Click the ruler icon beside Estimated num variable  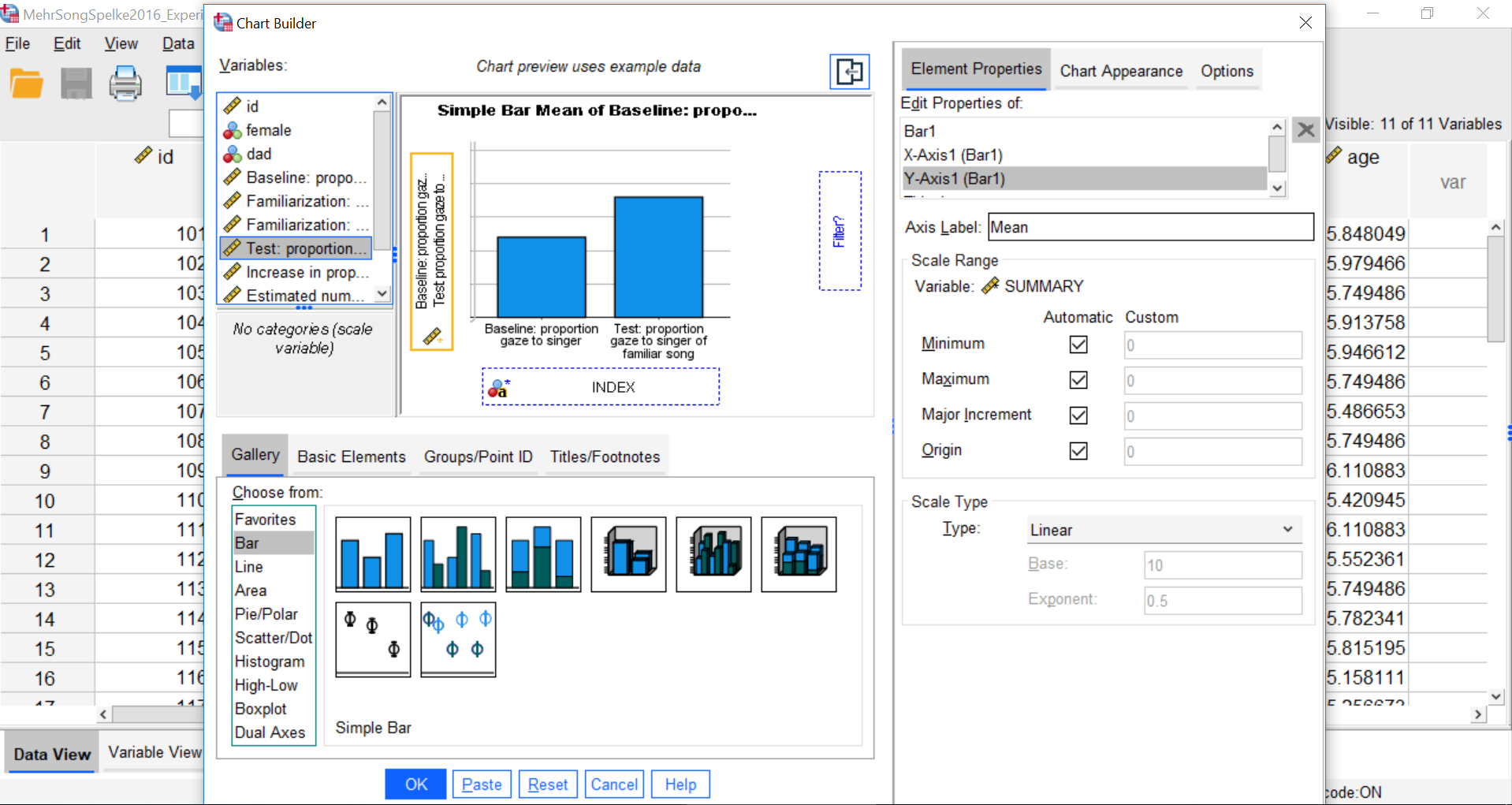(x=233, y=296)
